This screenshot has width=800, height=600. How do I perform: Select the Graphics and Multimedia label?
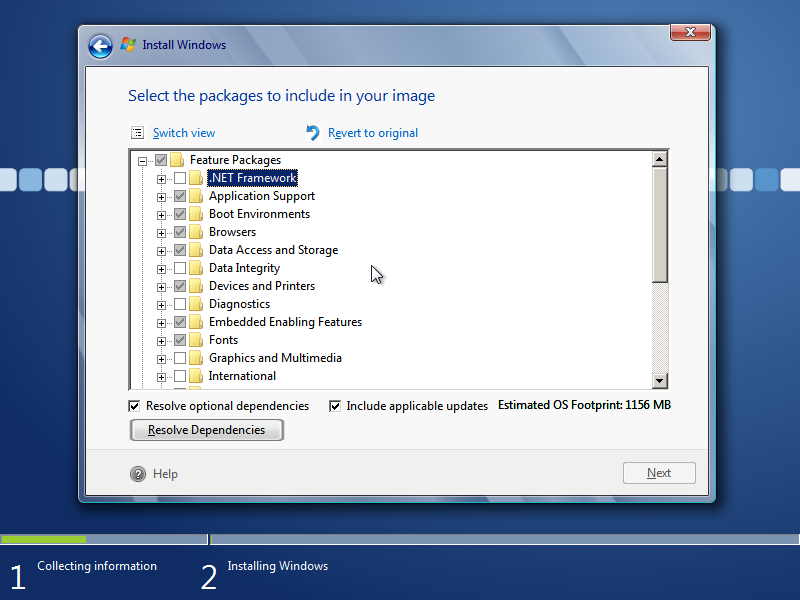coord(275,358)
